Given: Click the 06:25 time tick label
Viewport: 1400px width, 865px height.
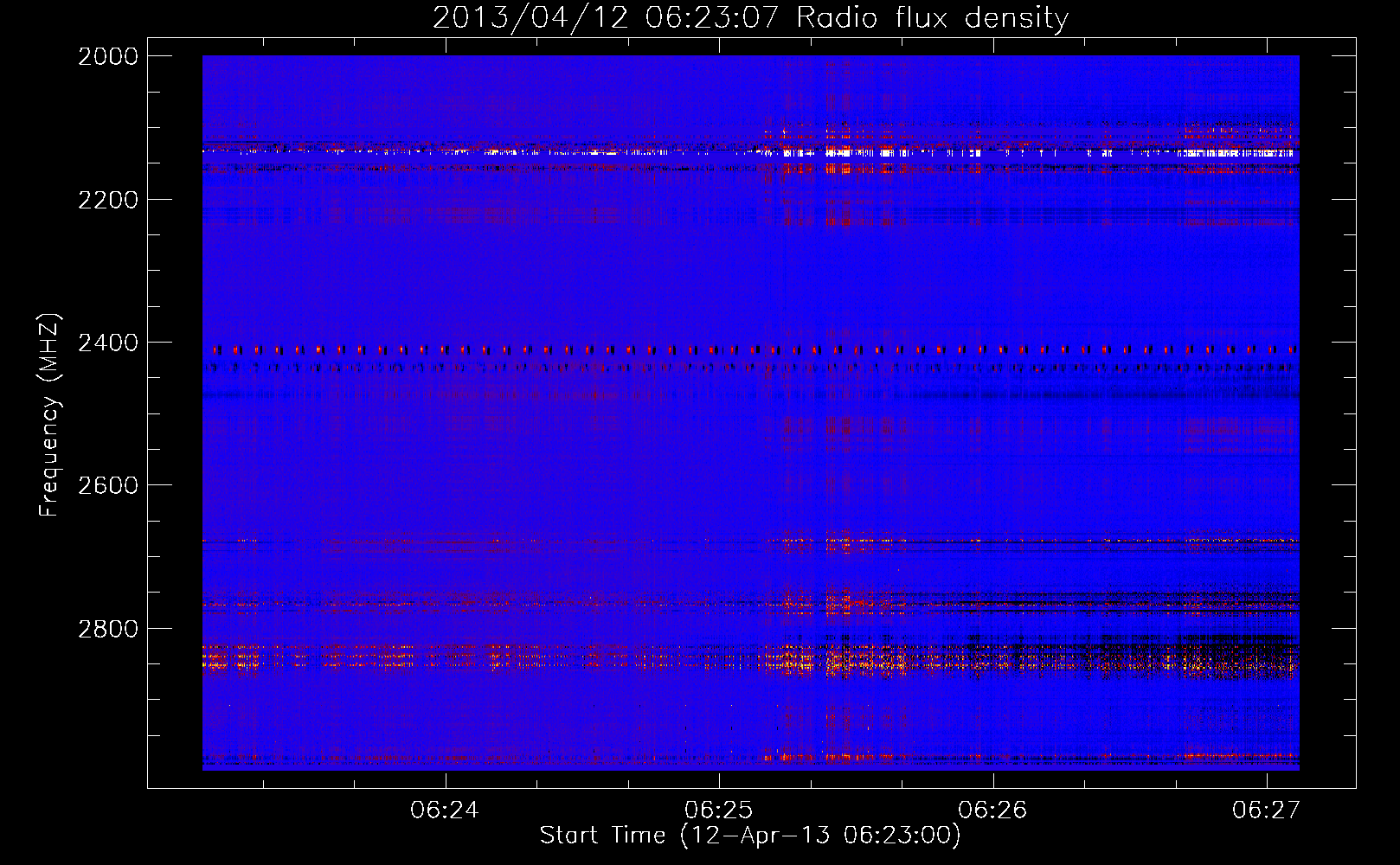Looking at the screenshot, I should 719,811.
